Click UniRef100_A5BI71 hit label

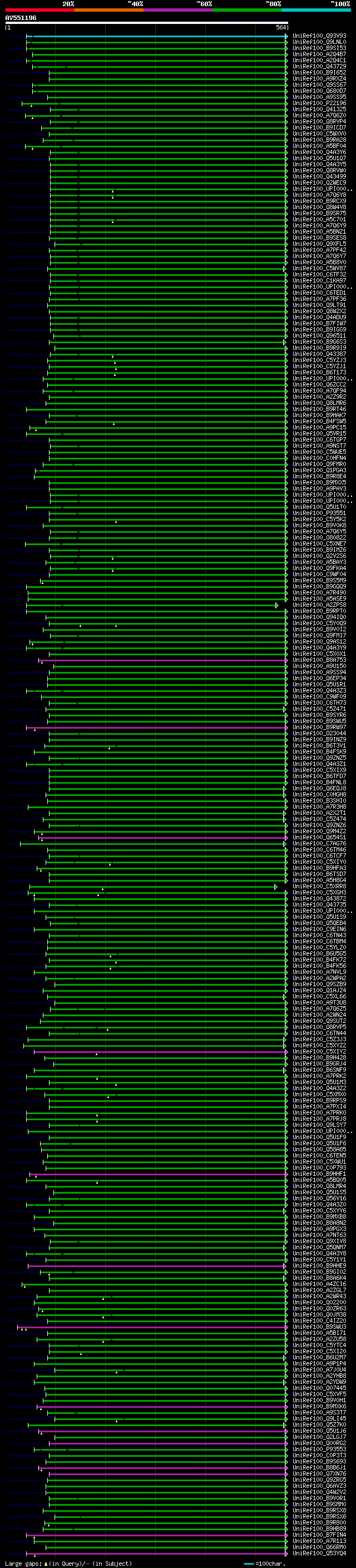319,1333
